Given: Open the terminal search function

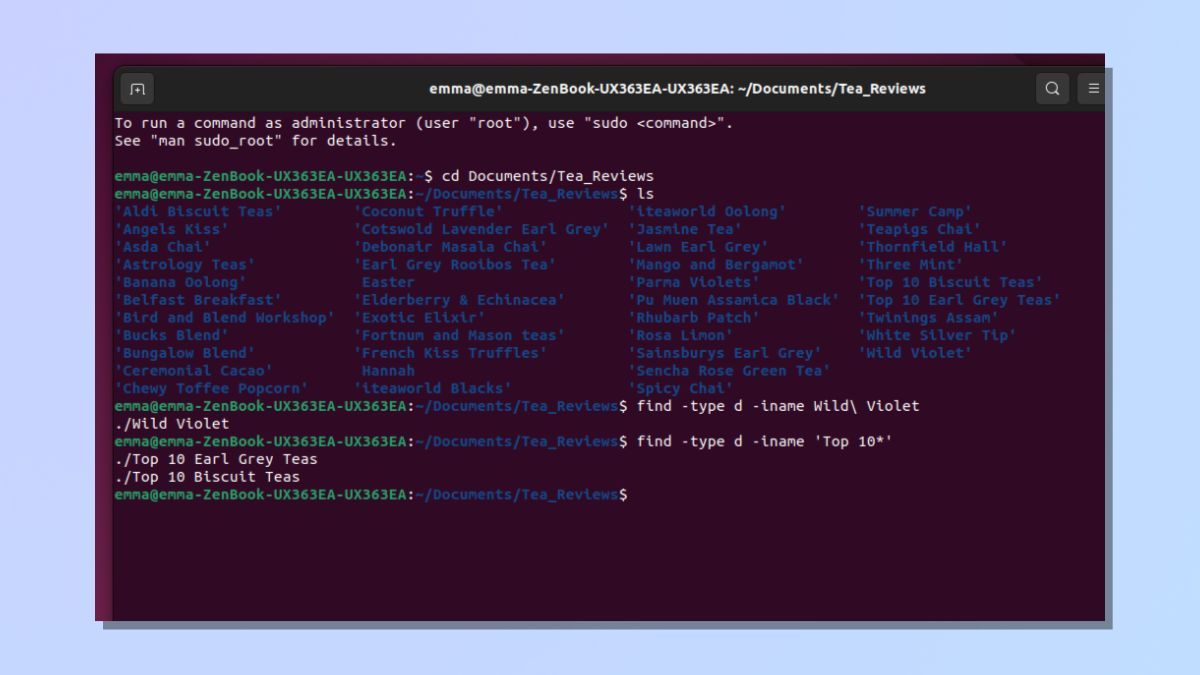Looking at the screenshot, I should click(x=1052, y=88).
